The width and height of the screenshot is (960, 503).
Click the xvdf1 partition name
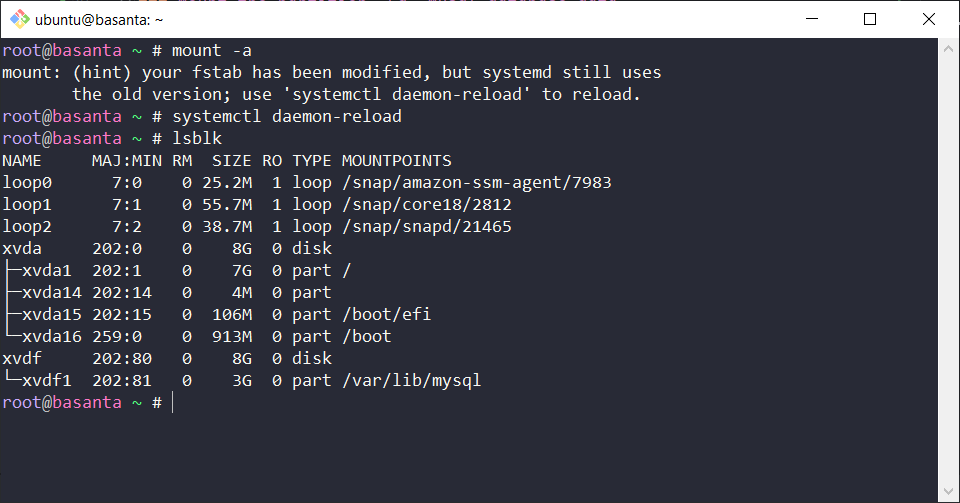46,380
